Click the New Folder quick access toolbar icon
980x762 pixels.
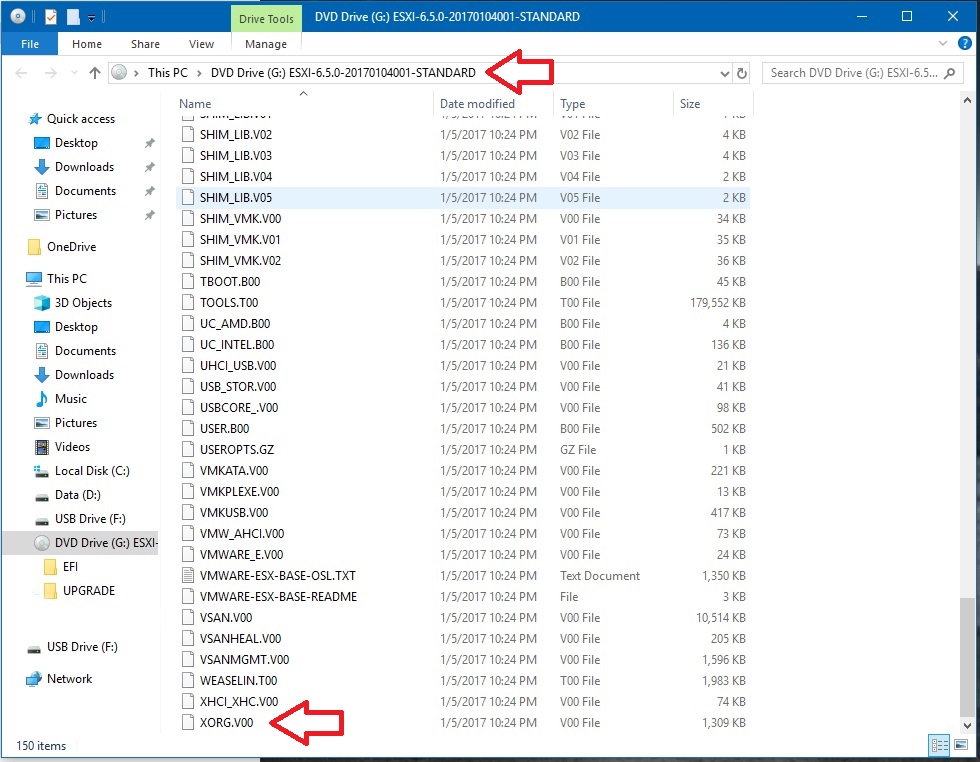point(73,17)
